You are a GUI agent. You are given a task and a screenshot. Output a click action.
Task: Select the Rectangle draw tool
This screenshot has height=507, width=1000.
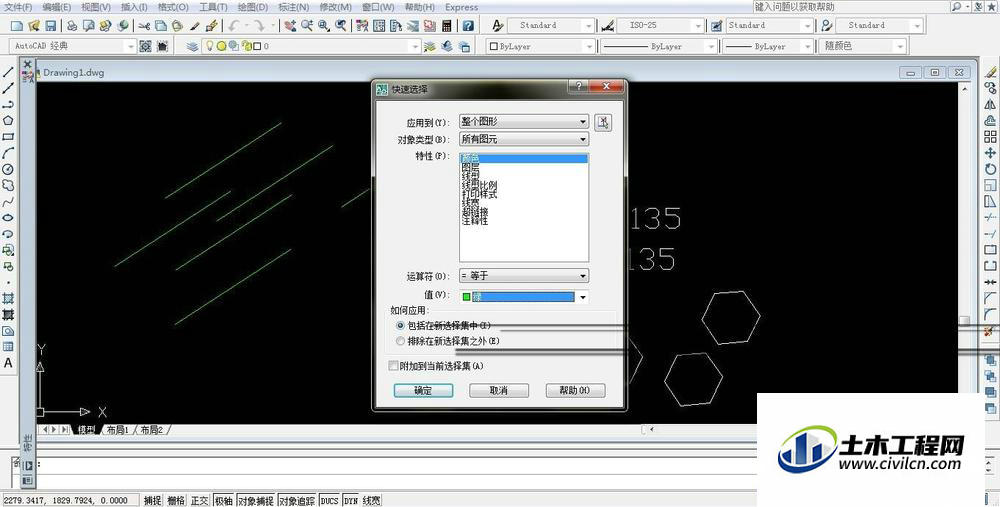click(8, 136)
